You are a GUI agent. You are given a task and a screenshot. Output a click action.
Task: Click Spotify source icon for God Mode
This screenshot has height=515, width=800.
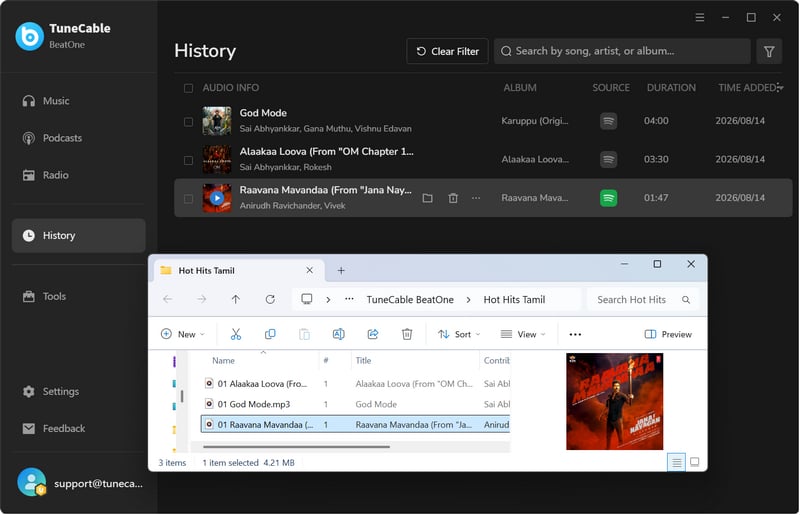[x=608, y=121]
